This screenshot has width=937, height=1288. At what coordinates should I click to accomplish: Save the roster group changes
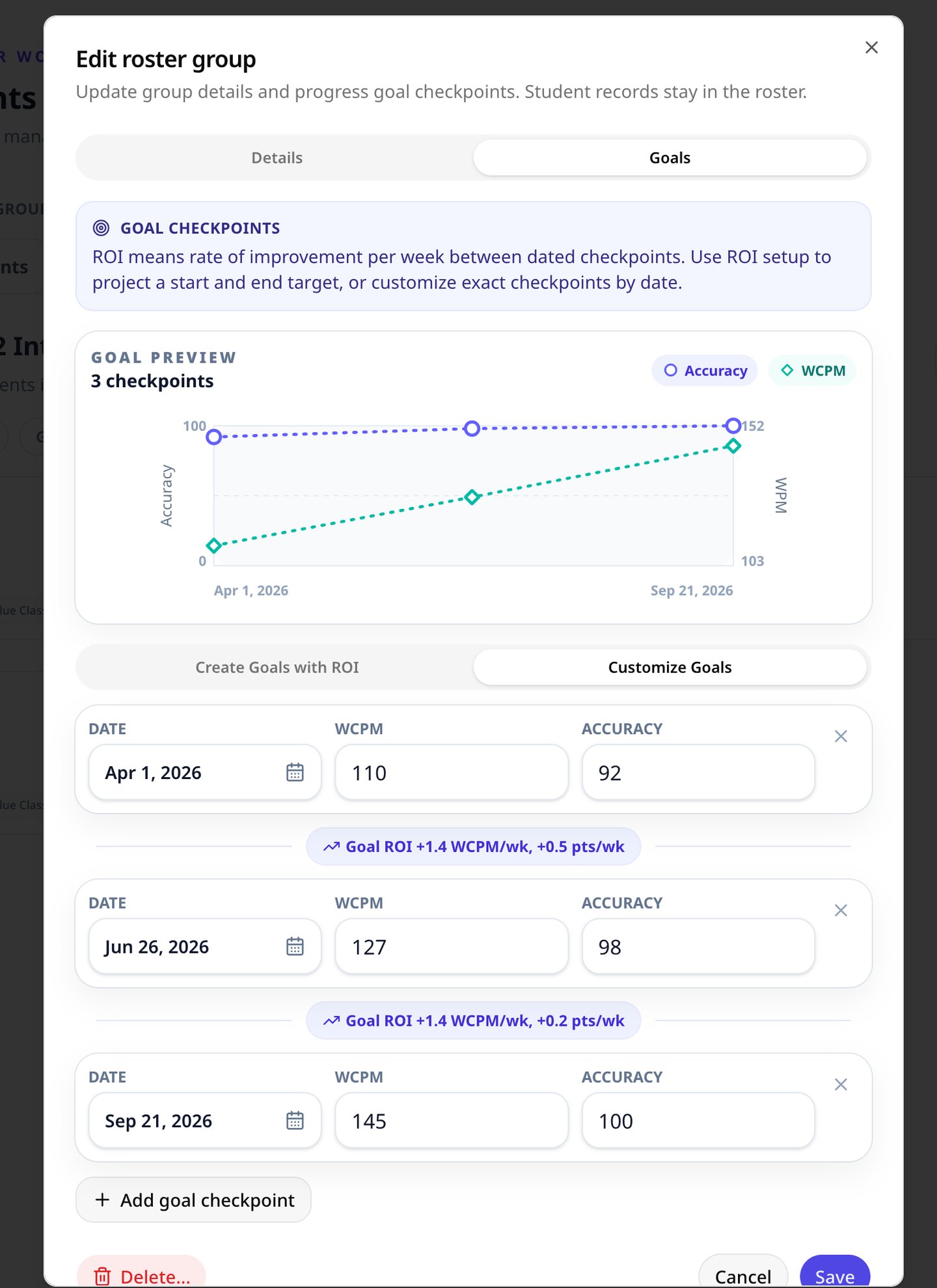pos(835,1274)
